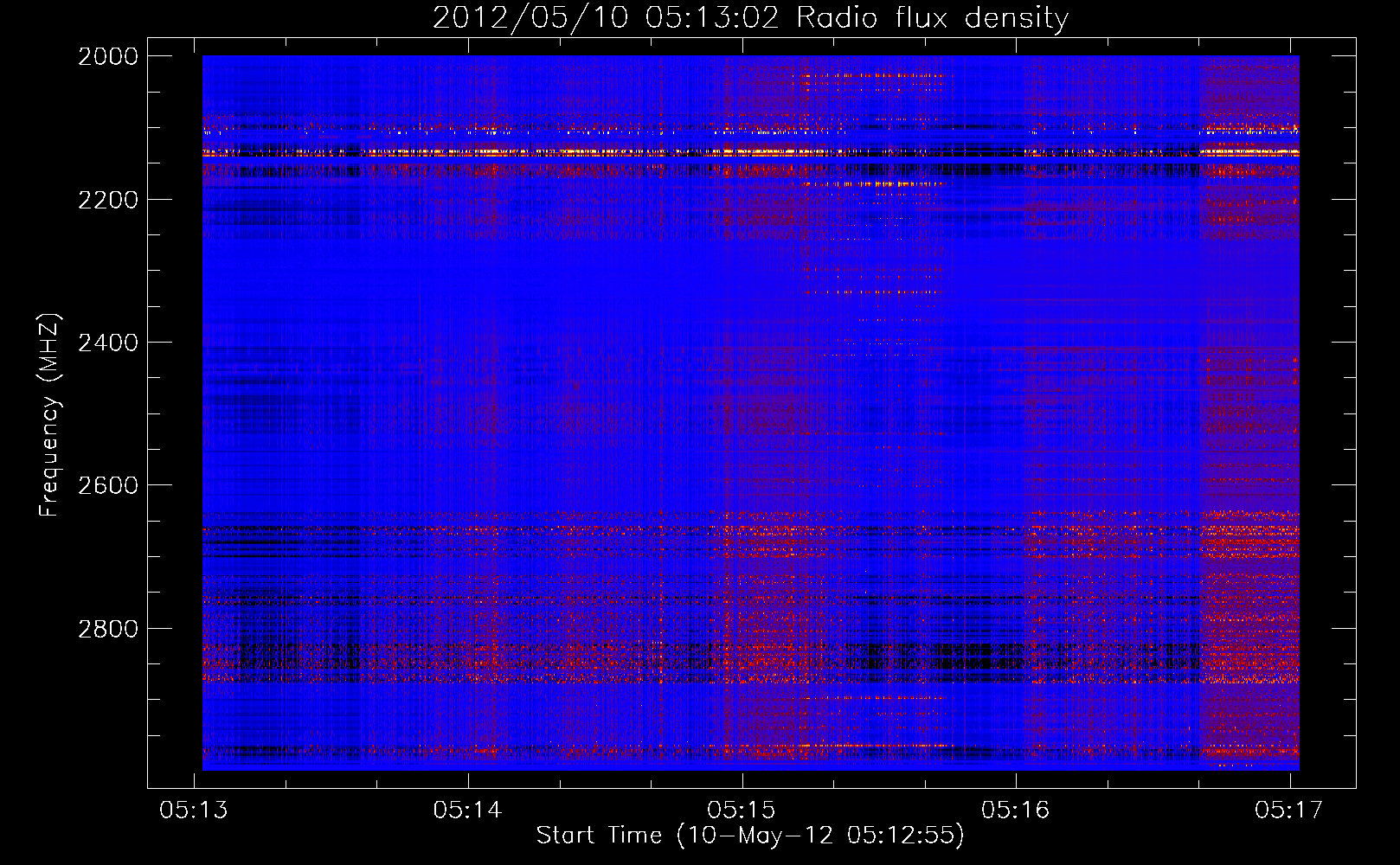This screenshot has width=1400, height=865.
Task: Click the 05:15 time axis label
Action: pos(742,810)
